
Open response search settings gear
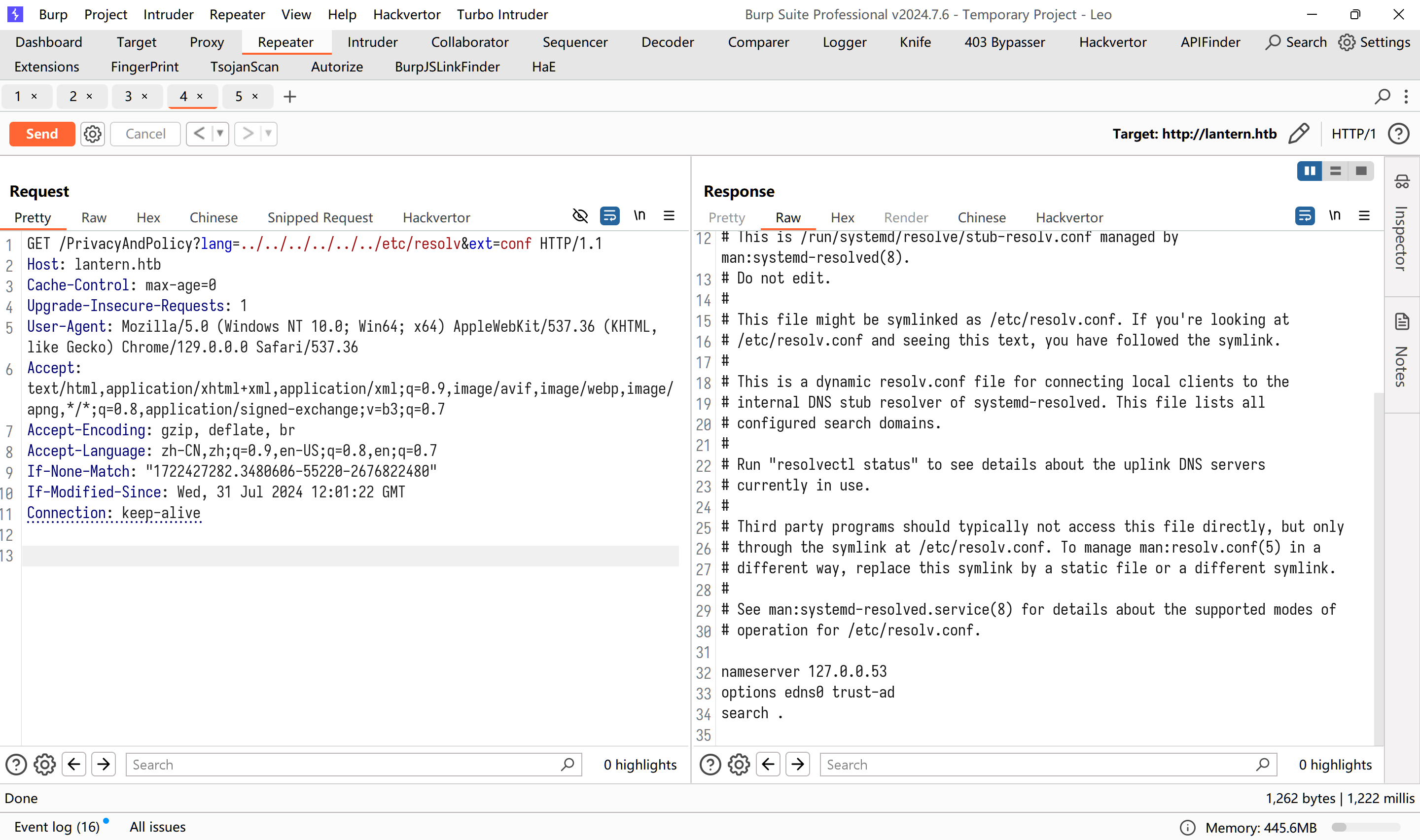[739, 765]
